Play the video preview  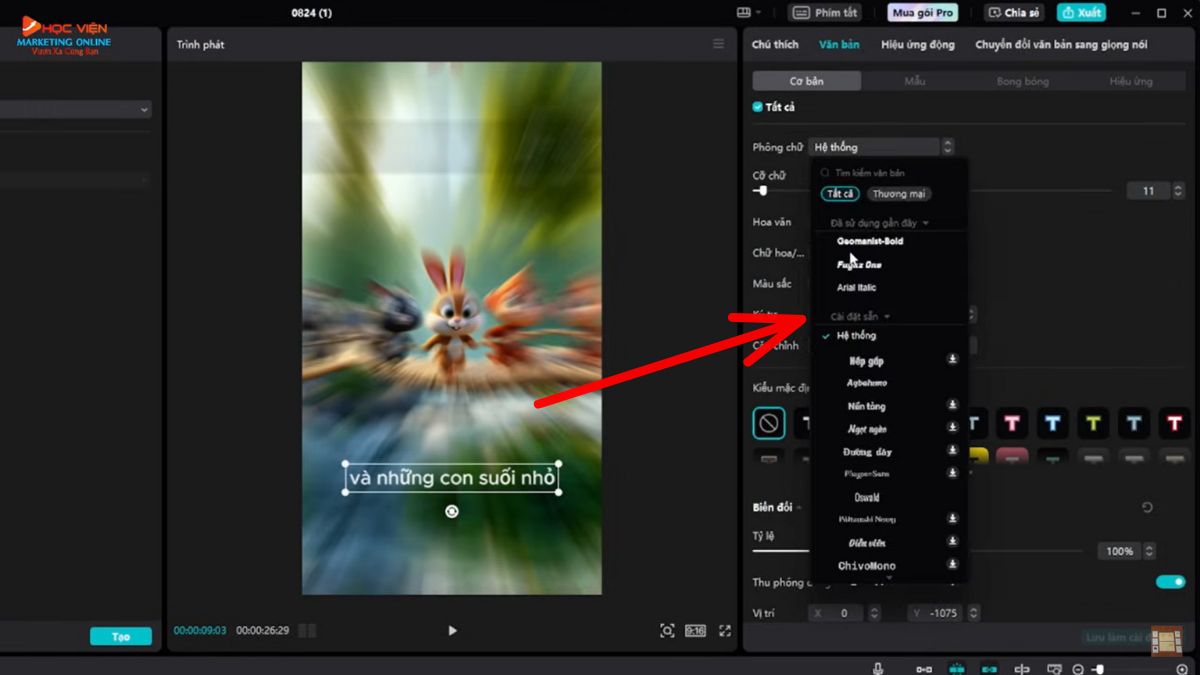click(452, 630)
